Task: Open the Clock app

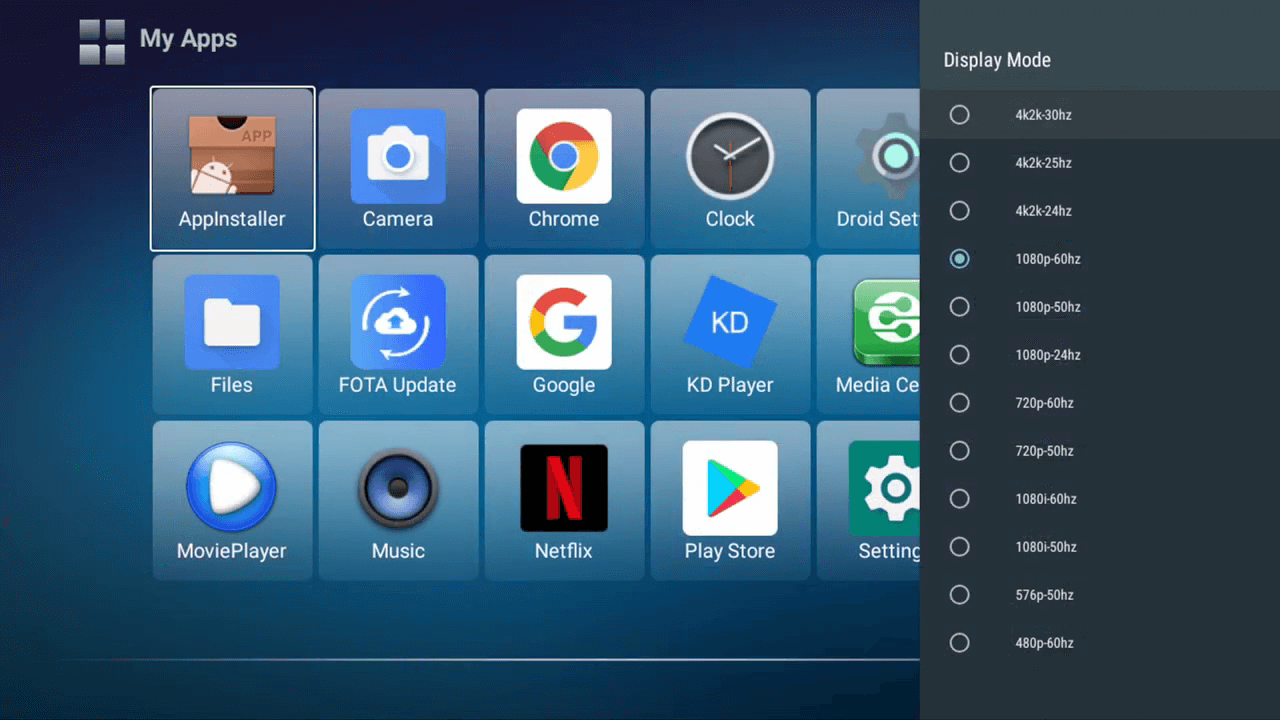Action: pos(730,168)
